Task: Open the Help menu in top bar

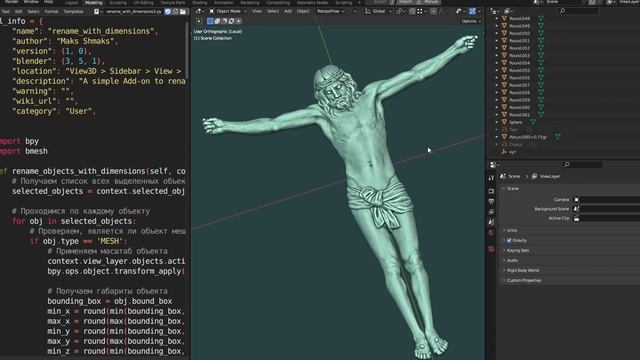Action: [48, 2]
